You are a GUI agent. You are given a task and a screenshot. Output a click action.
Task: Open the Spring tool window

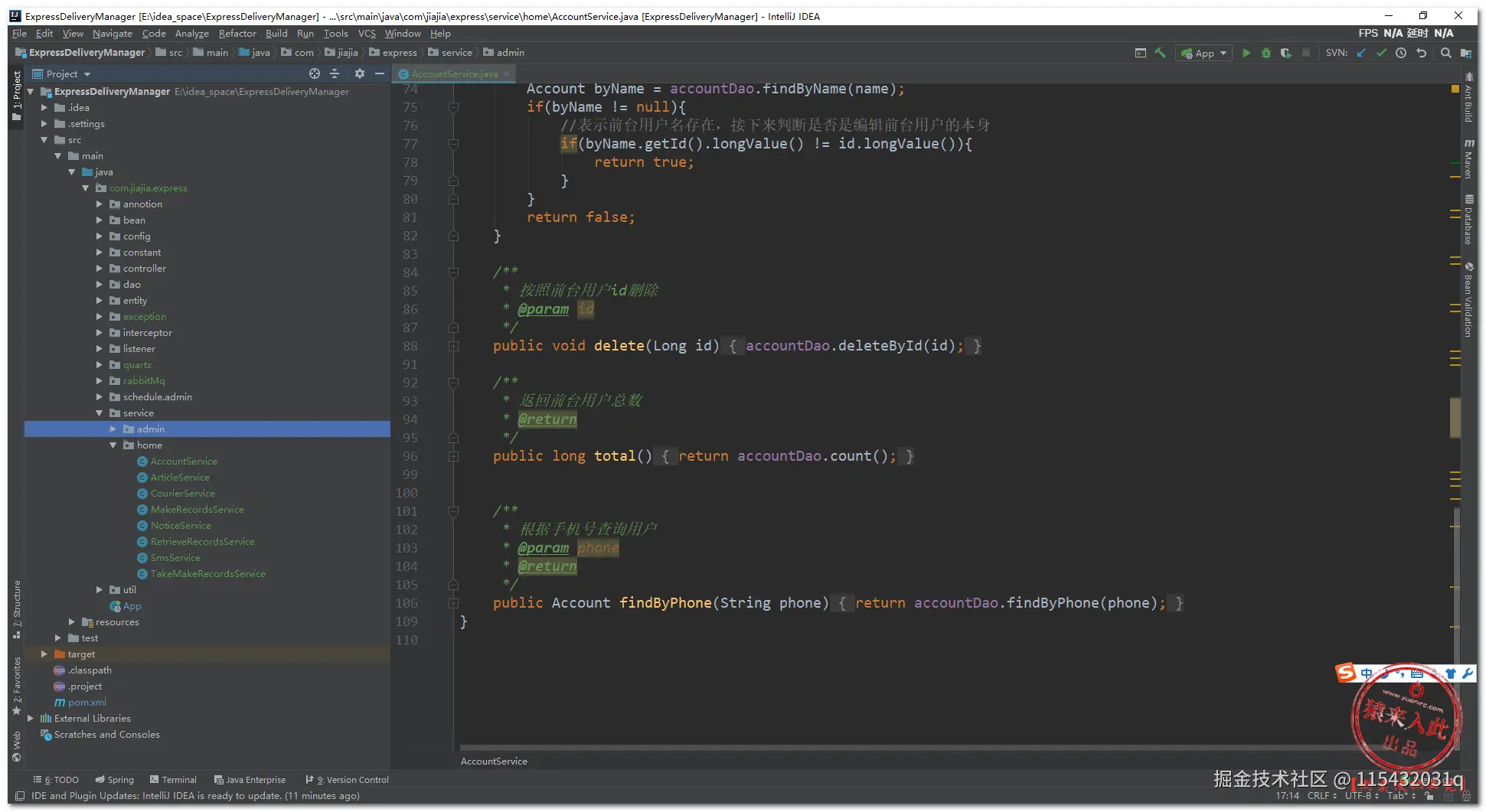pyautogui.click(x=114, y=780)
